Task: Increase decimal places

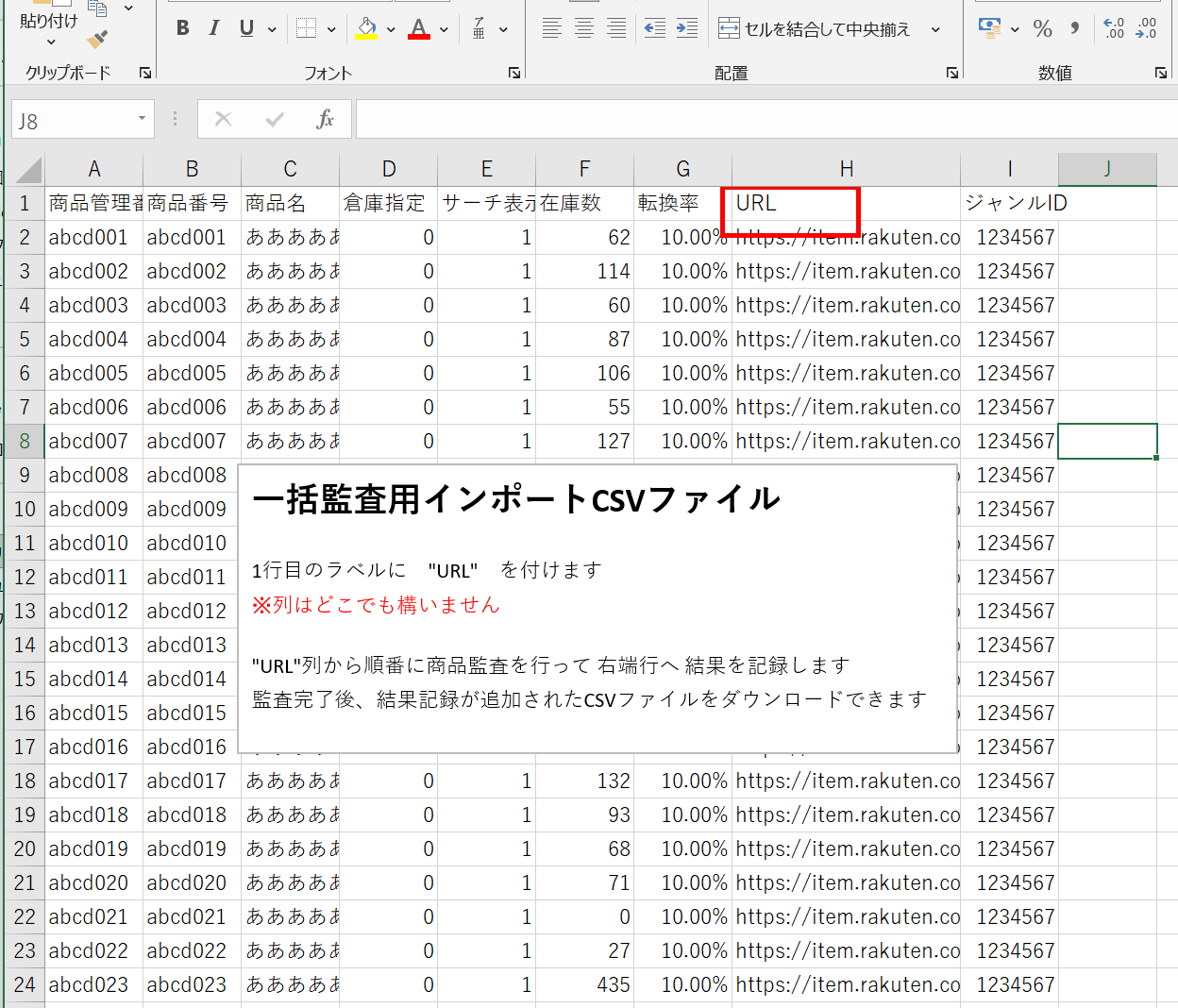Action: [1114, 28]
